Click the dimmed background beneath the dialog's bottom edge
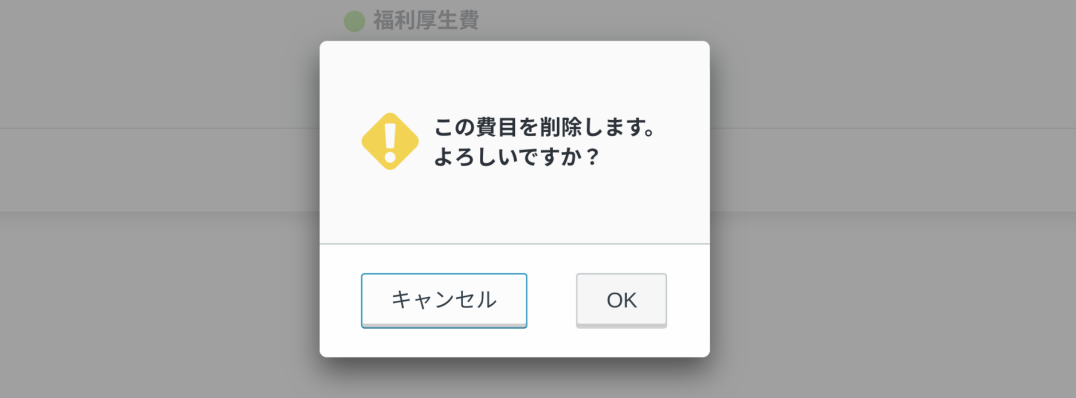Viewport: 1076px width, 398px height. tap(515, 379)
